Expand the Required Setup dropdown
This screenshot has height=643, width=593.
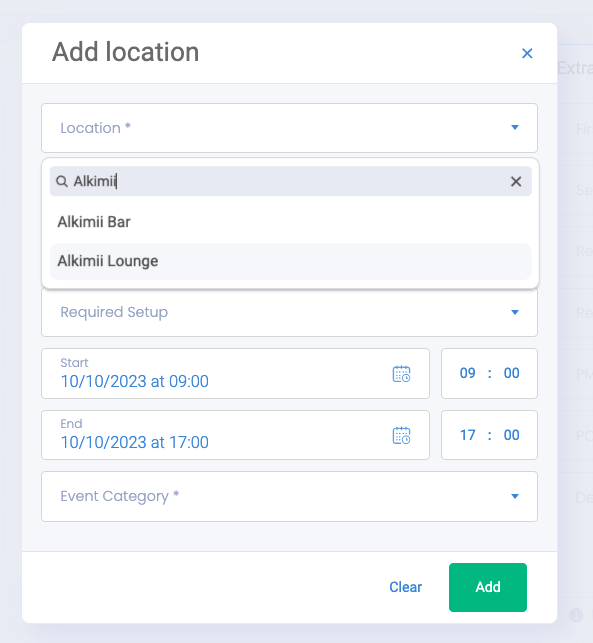click(x=289, y=312)
